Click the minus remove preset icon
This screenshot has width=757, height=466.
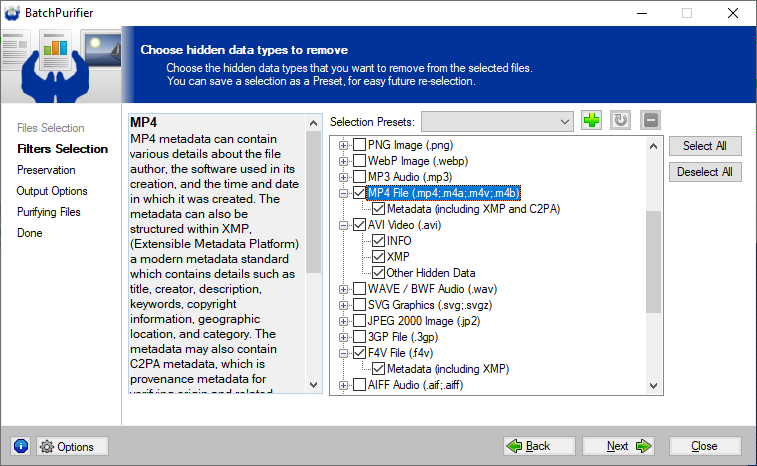coord(650,120)
